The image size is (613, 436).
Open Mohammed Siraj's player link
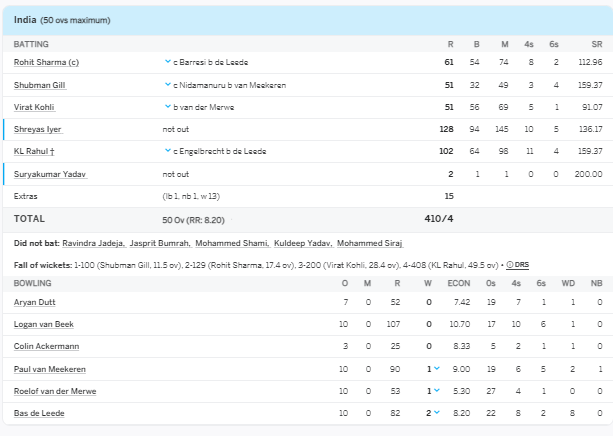point(367,243)
